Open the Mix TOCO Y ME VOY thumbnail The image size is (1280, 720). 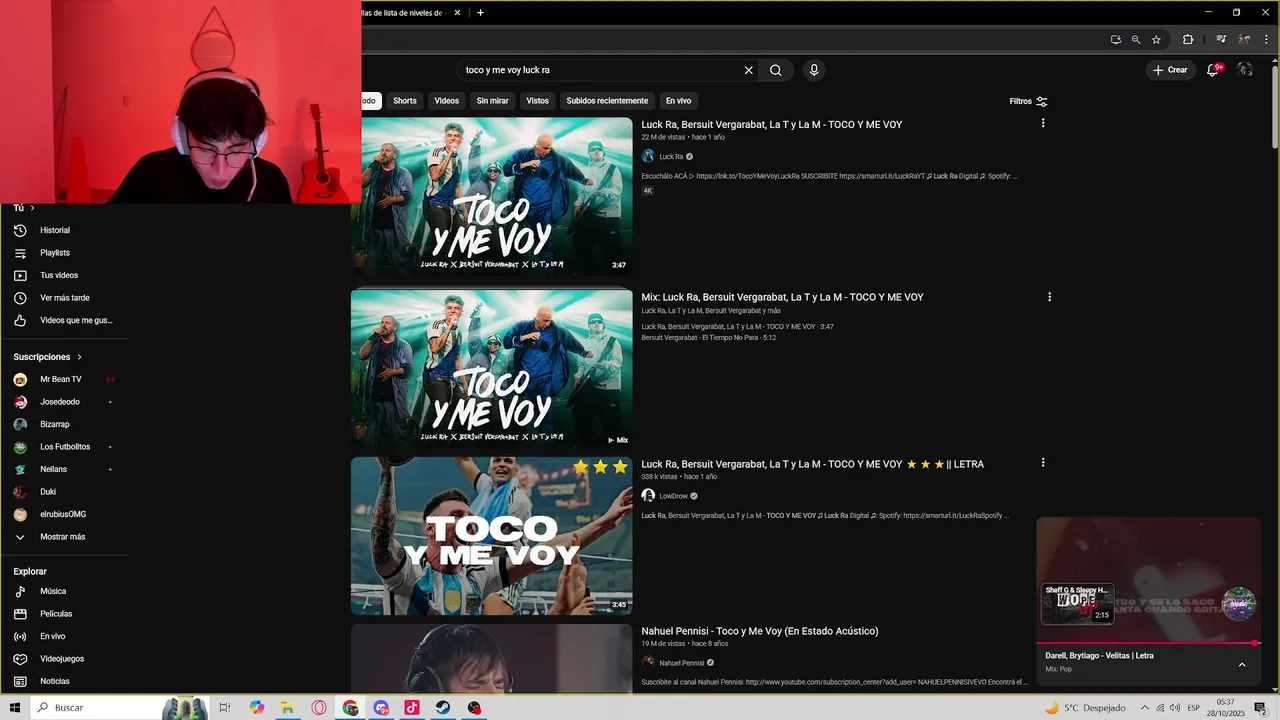[491, 367]
